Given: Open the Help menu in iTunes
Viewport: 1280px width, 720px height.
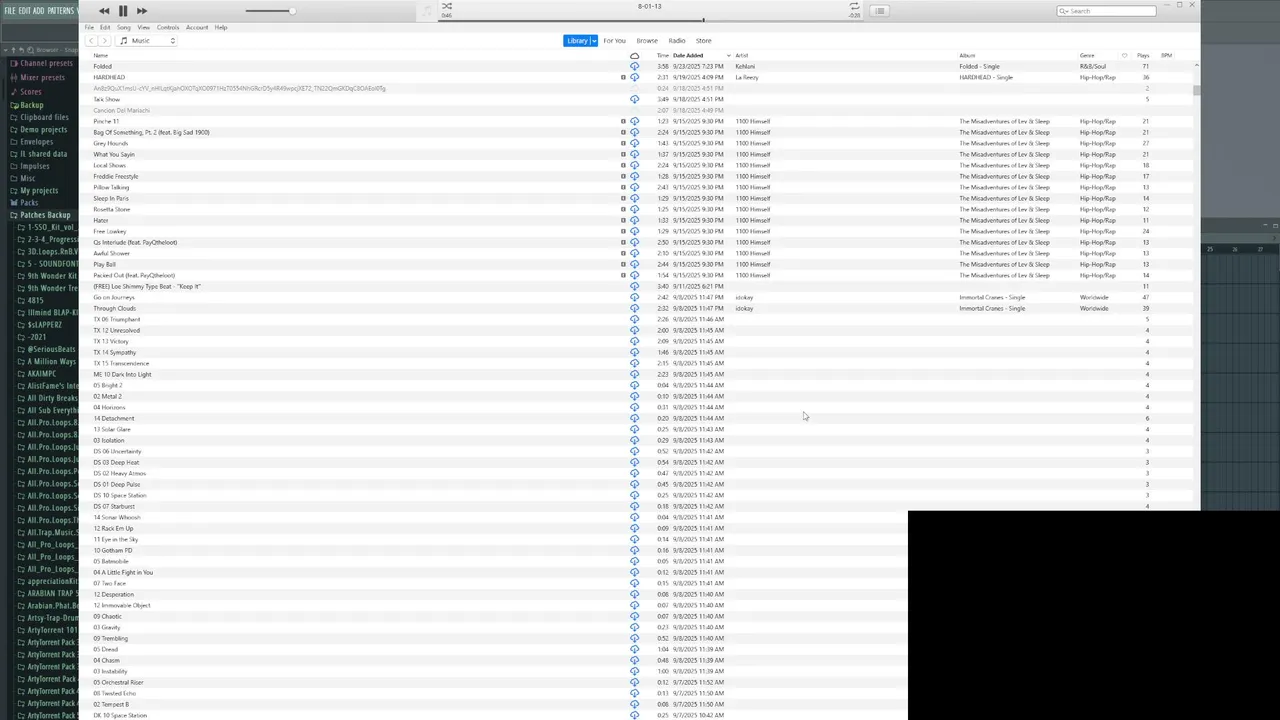Looking at the screenshot, I should [x=221, y=27].
